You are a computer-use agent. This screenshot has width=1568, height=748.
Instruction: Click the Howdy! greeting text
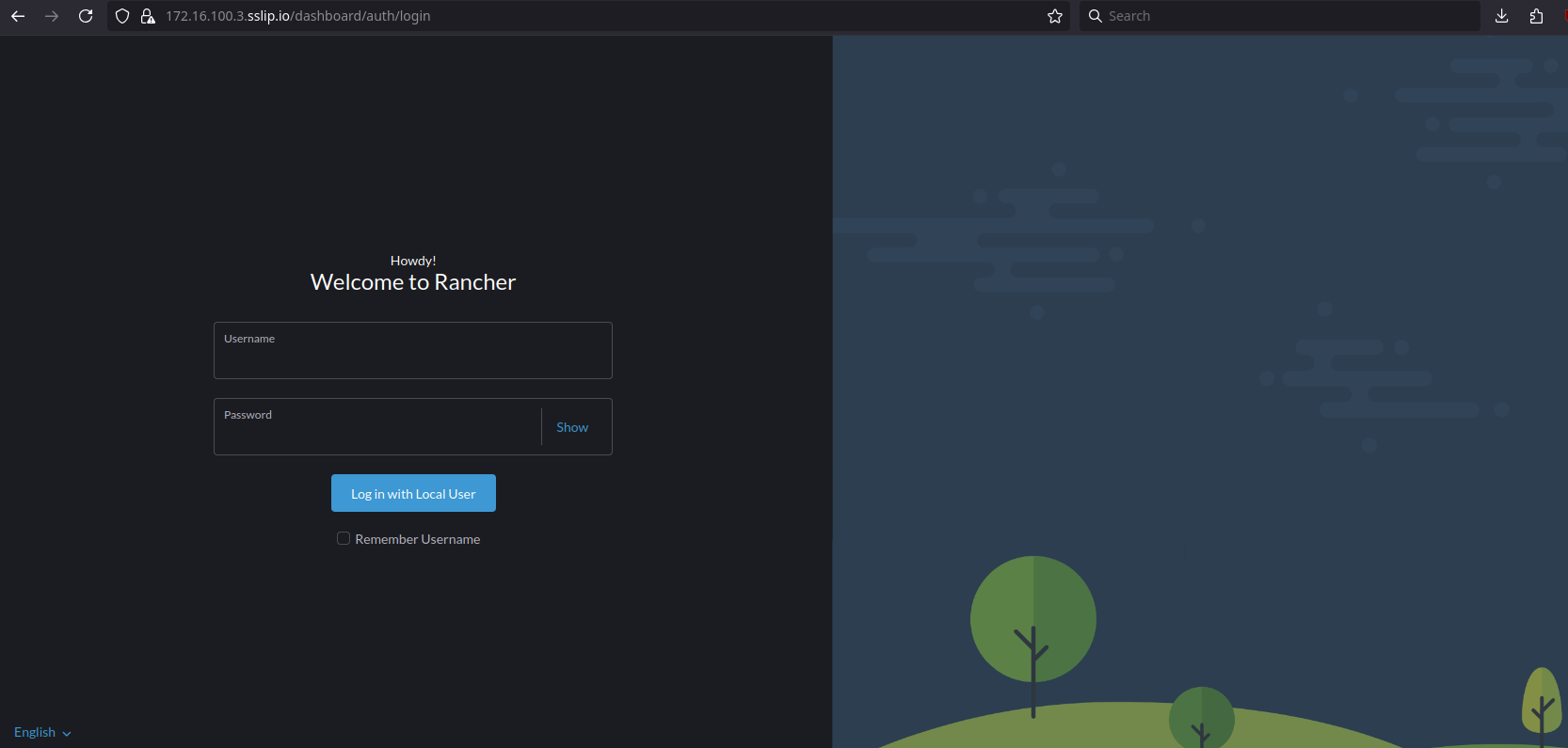pyautogui.click(x=413, y=261)
